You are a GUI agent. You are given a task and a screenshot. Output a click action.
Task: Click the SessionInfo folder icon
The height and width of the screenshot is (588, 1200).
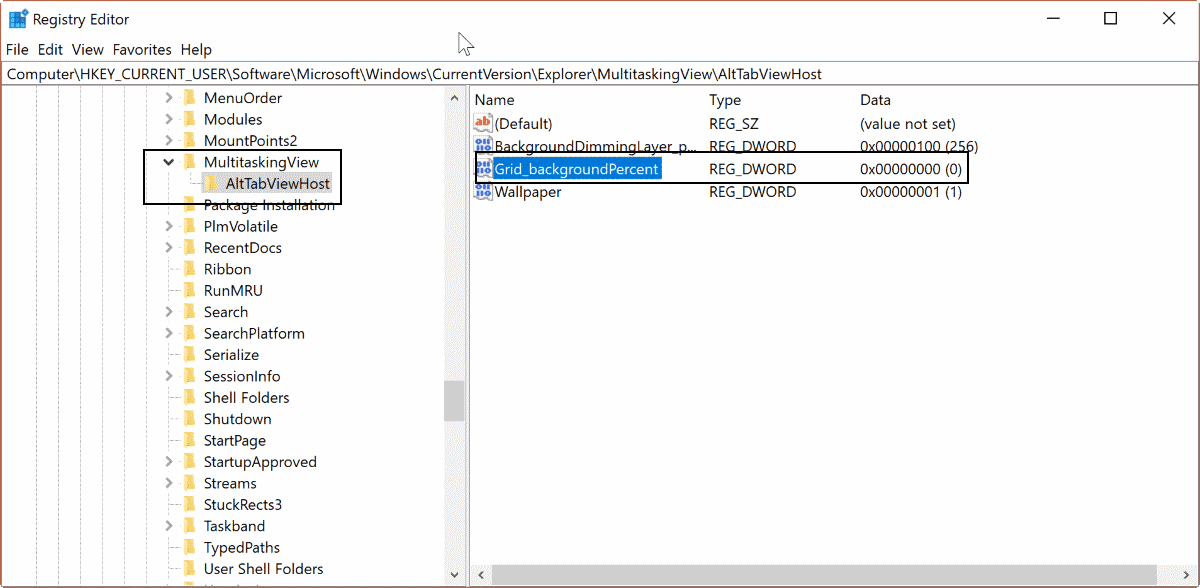click(x=189, y=376)
